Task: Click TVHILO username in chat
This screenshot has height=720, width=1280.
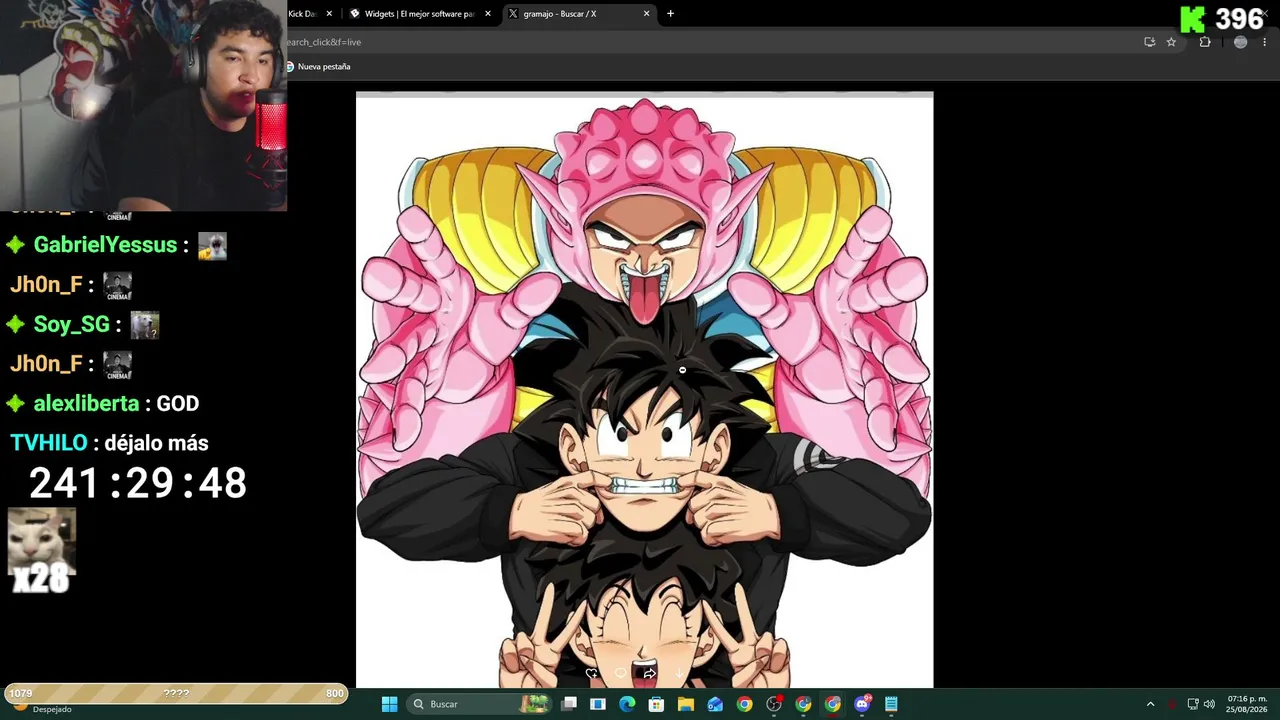Action: [x=48, y=443]
